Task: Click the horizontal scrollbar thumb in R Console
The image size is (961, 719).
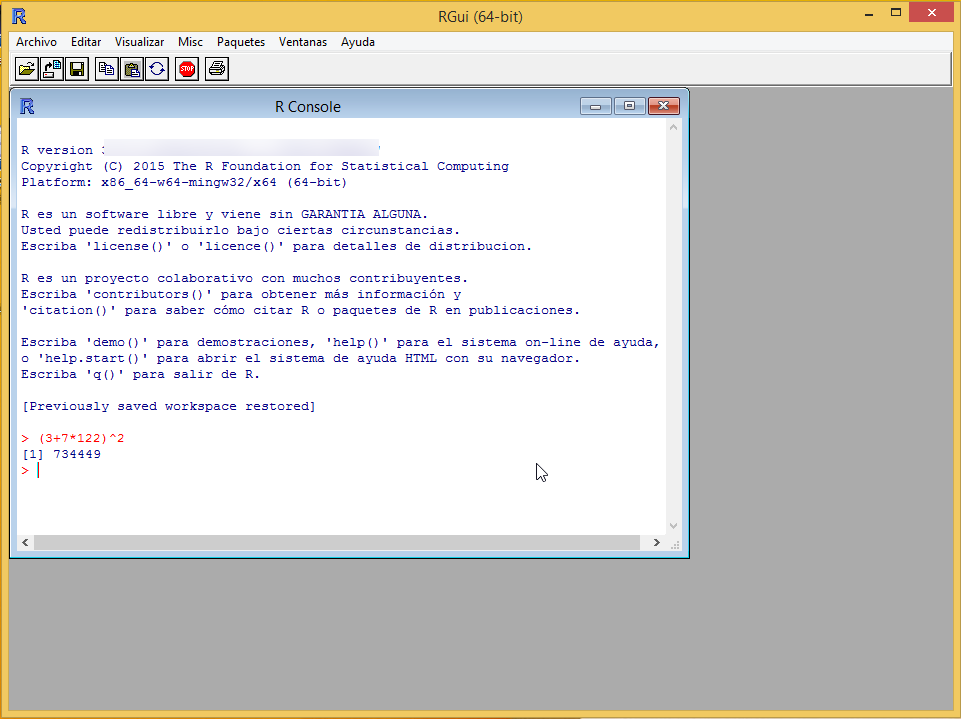Action: click(337, 542)
